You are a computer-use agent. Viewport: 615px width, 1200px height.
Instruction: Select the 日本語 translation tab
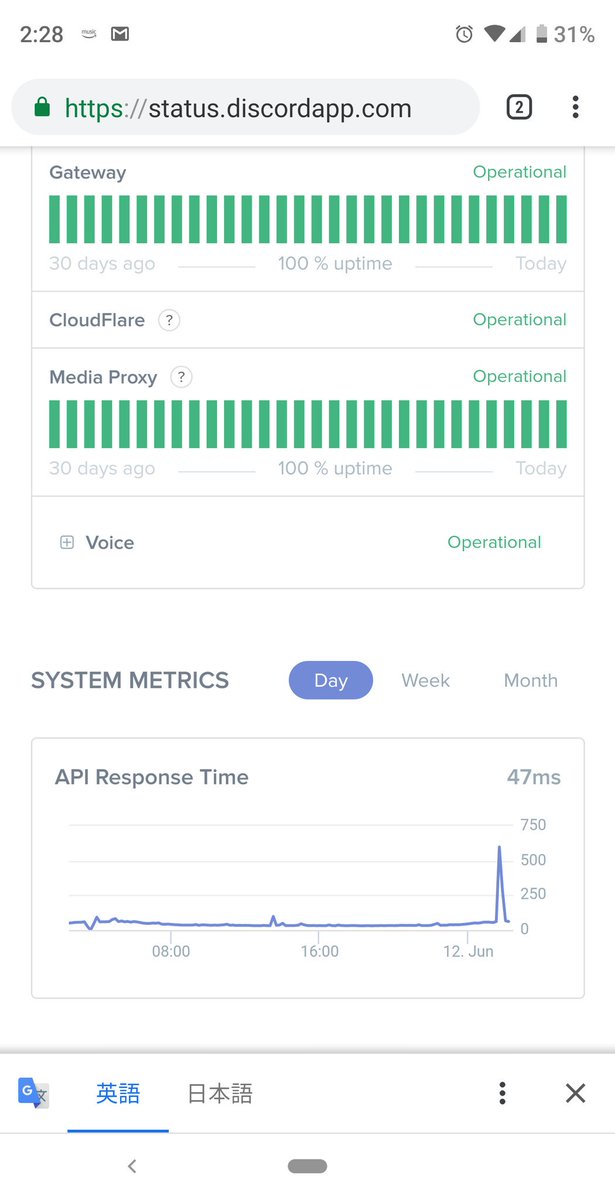coord(220,1093)
